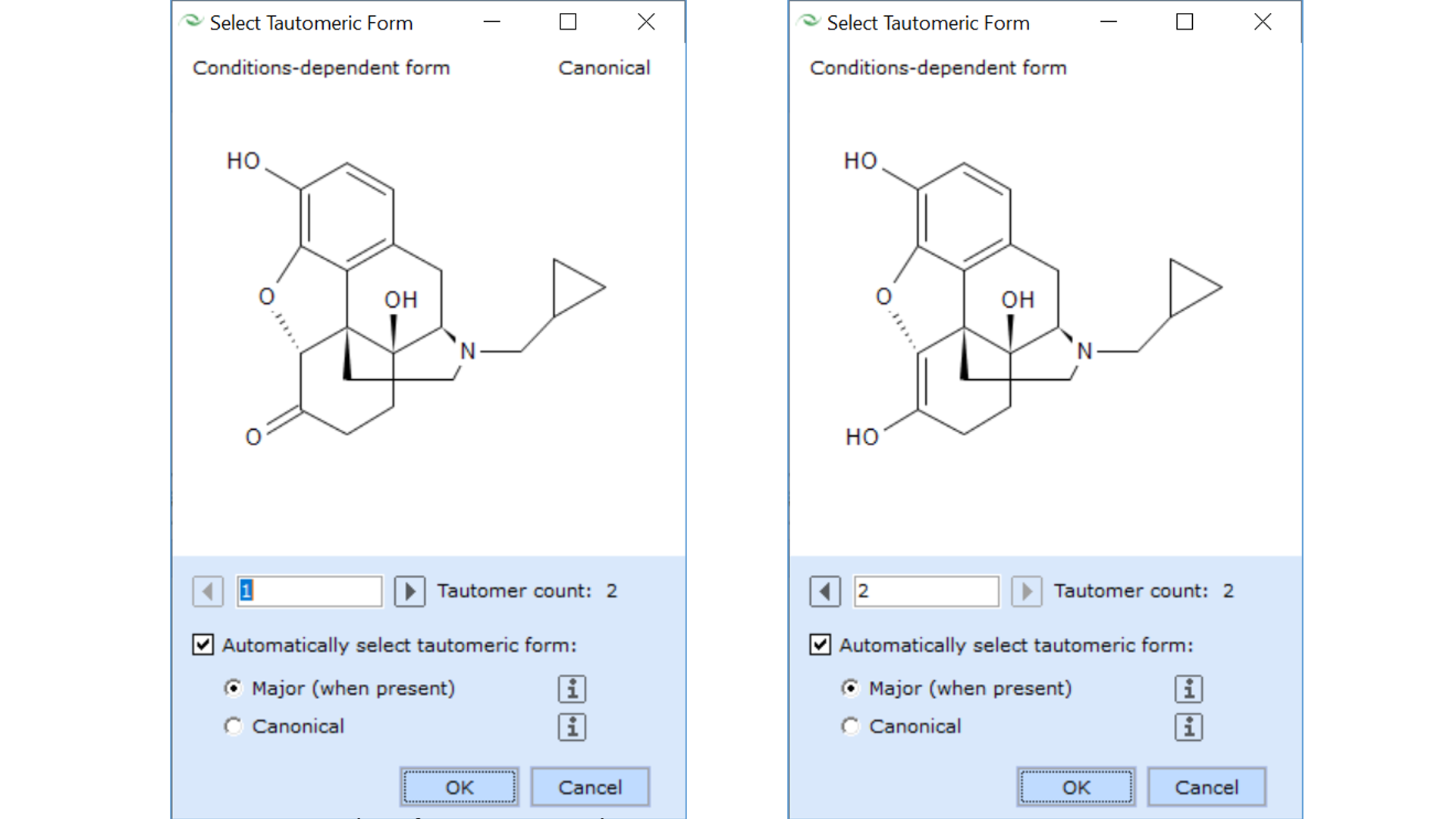Select Major (when present) in right dialog

(x=850, y=688)
